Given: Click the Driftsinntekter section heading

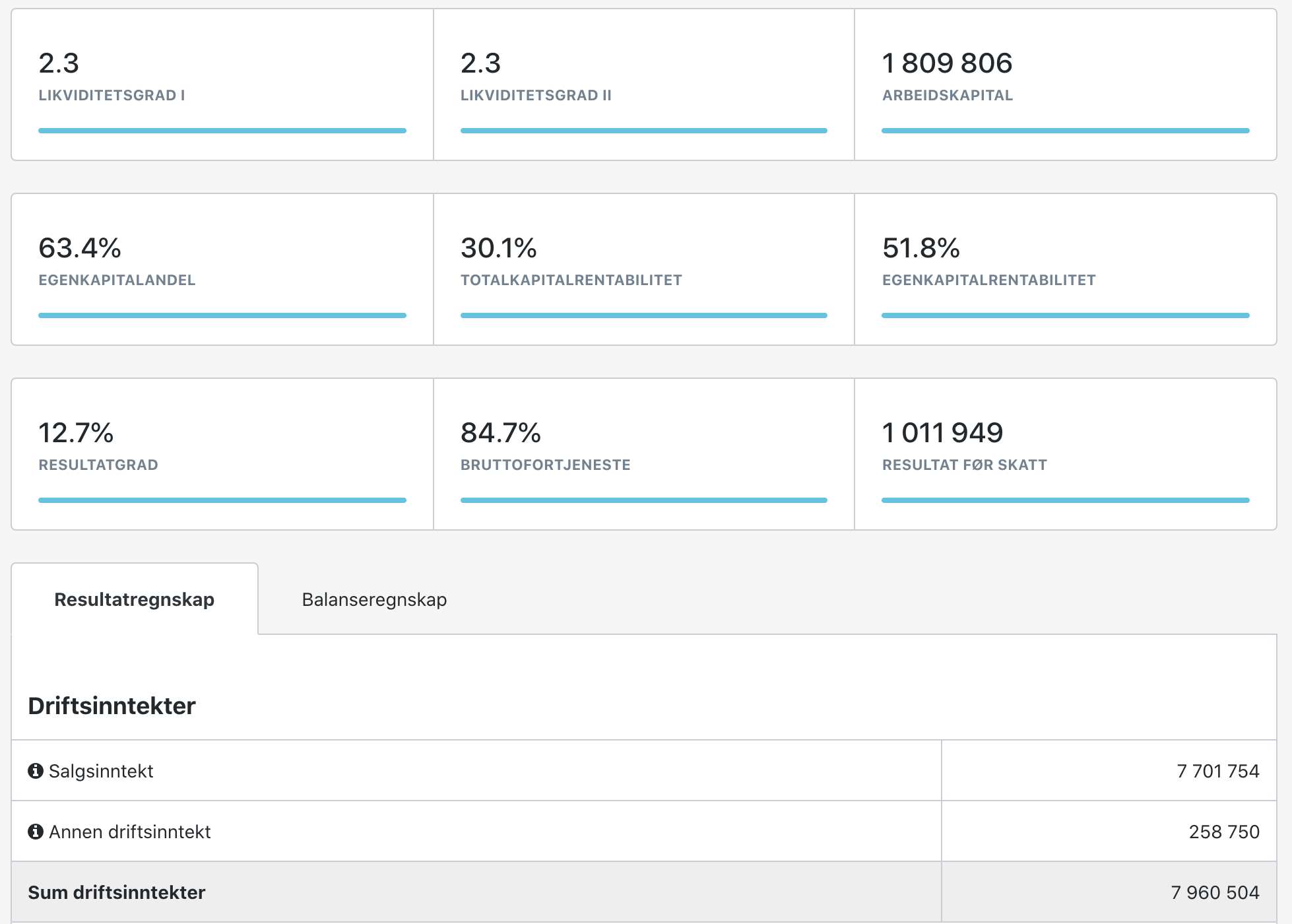Looking at the screenshot, I should pyautogui.click(x=112, y=706).
